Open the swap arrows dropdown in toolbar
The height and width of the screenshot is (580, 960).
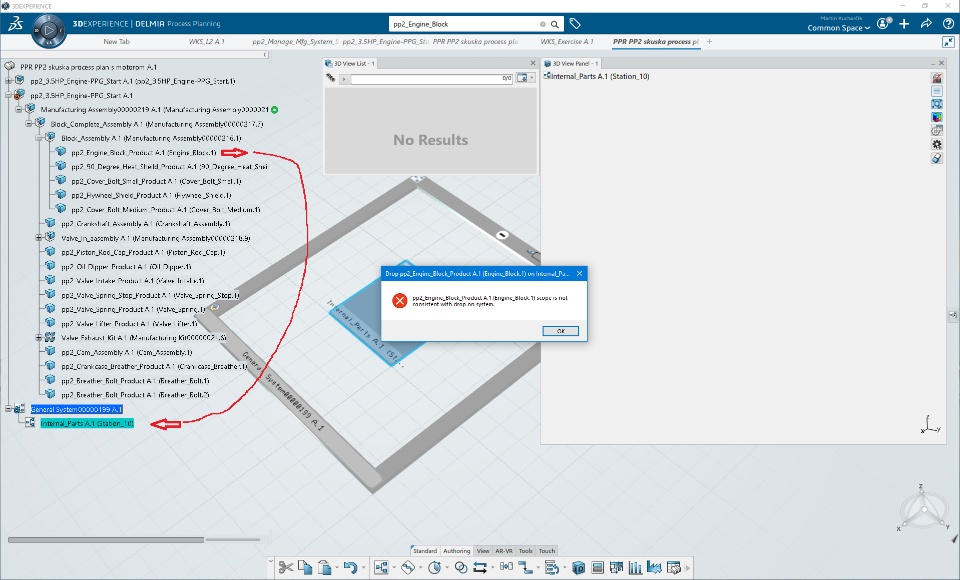point(492,568)
